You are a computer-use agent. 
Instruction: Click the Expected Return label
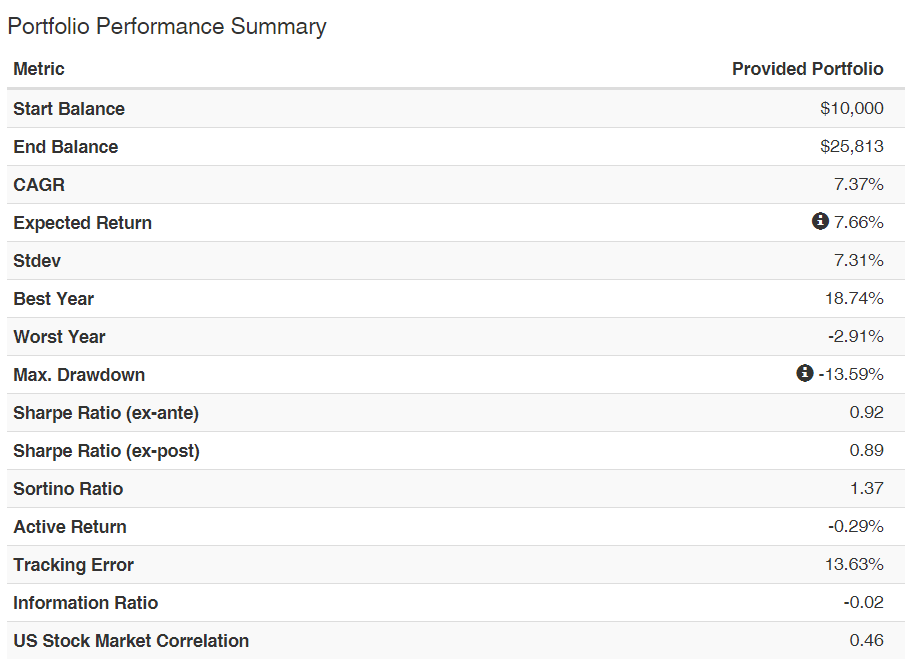pyautogui.click(x=83, y=223)
